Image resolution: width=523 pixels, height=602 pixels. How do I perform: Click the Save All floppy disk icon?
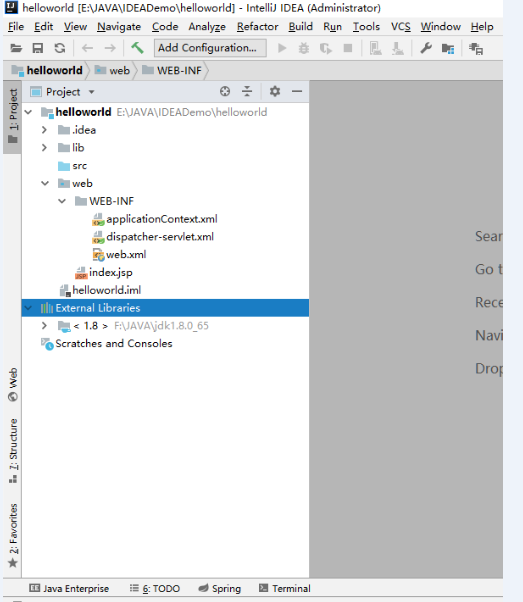pos(38,48)
